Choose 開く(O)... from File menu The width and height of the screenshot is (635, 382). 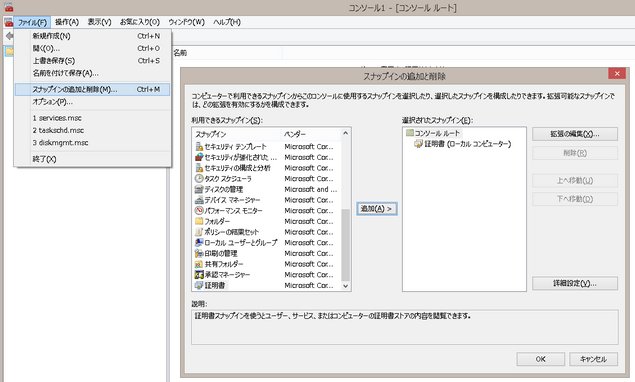(x=92, y=48)
